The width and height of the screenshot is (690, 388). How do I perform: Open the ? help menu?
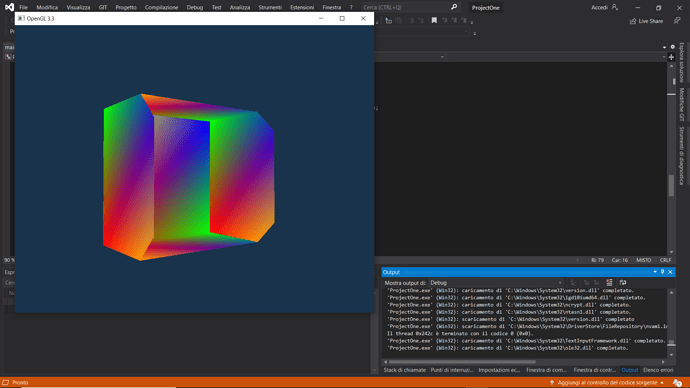click(x=351, y=7)
